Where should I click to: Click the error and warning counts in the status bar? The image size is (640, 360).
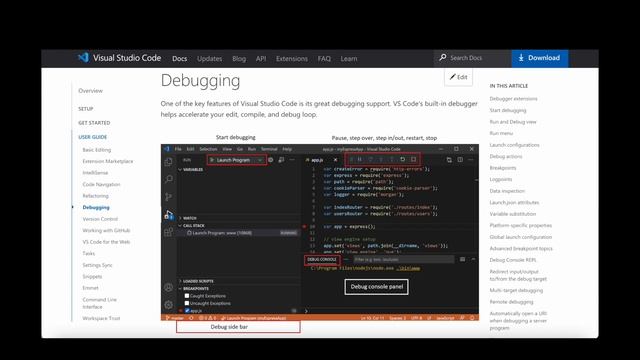coord(207,318)
